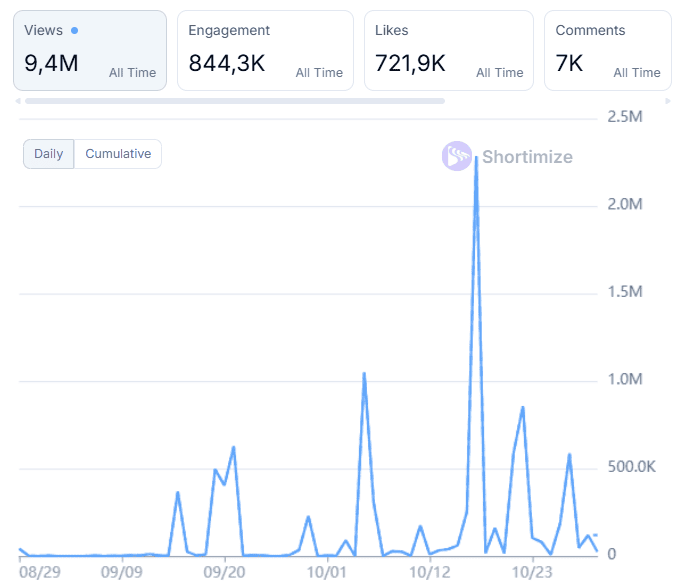Click the chart peak above 09/20

233,448
